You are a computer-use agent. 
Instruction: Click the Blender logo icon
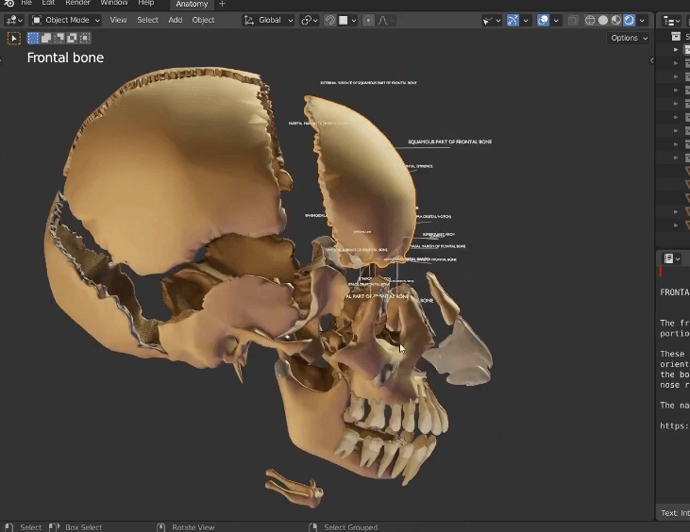(x=9, y=4)
